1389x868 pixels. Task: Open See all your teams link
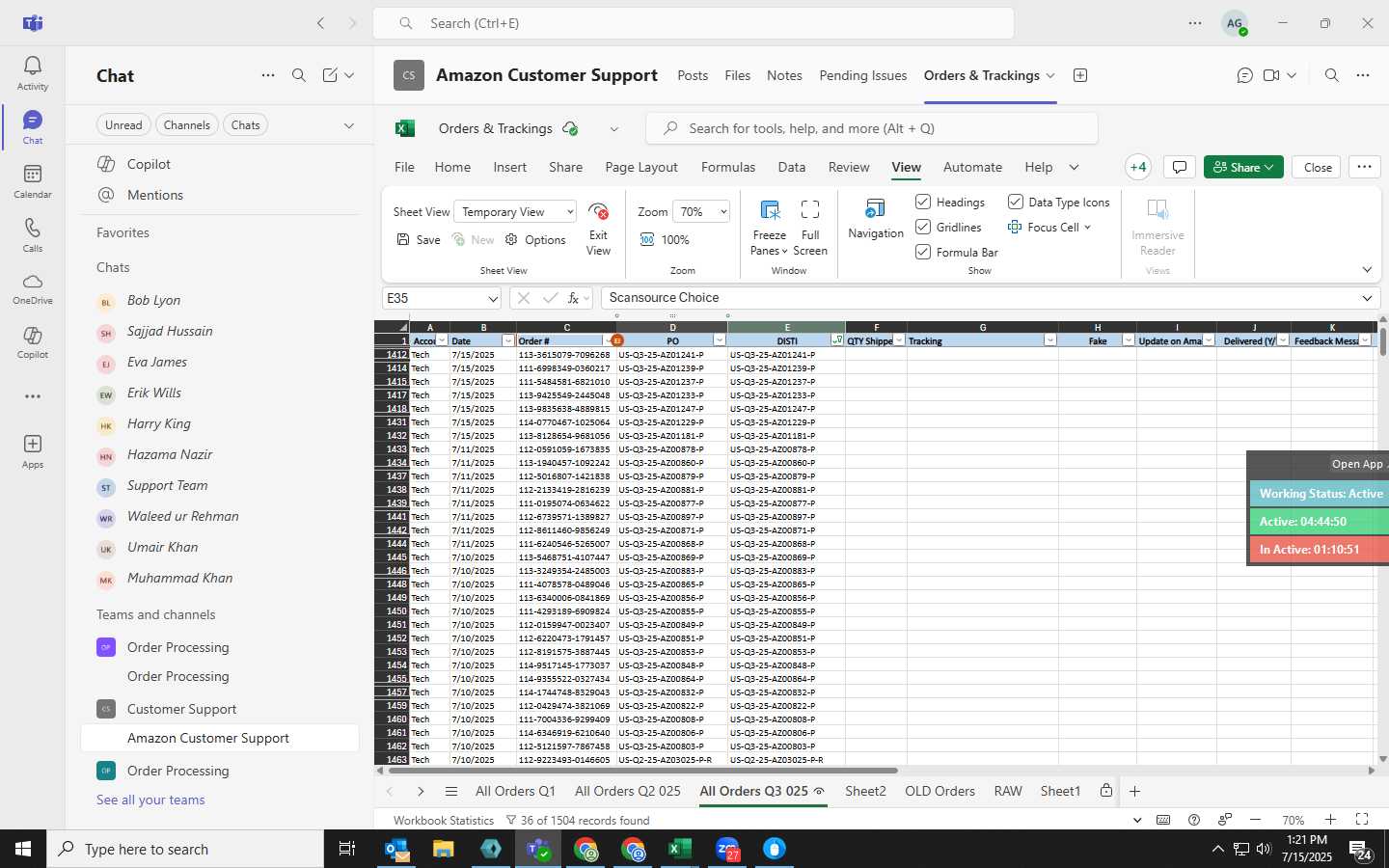150,800
